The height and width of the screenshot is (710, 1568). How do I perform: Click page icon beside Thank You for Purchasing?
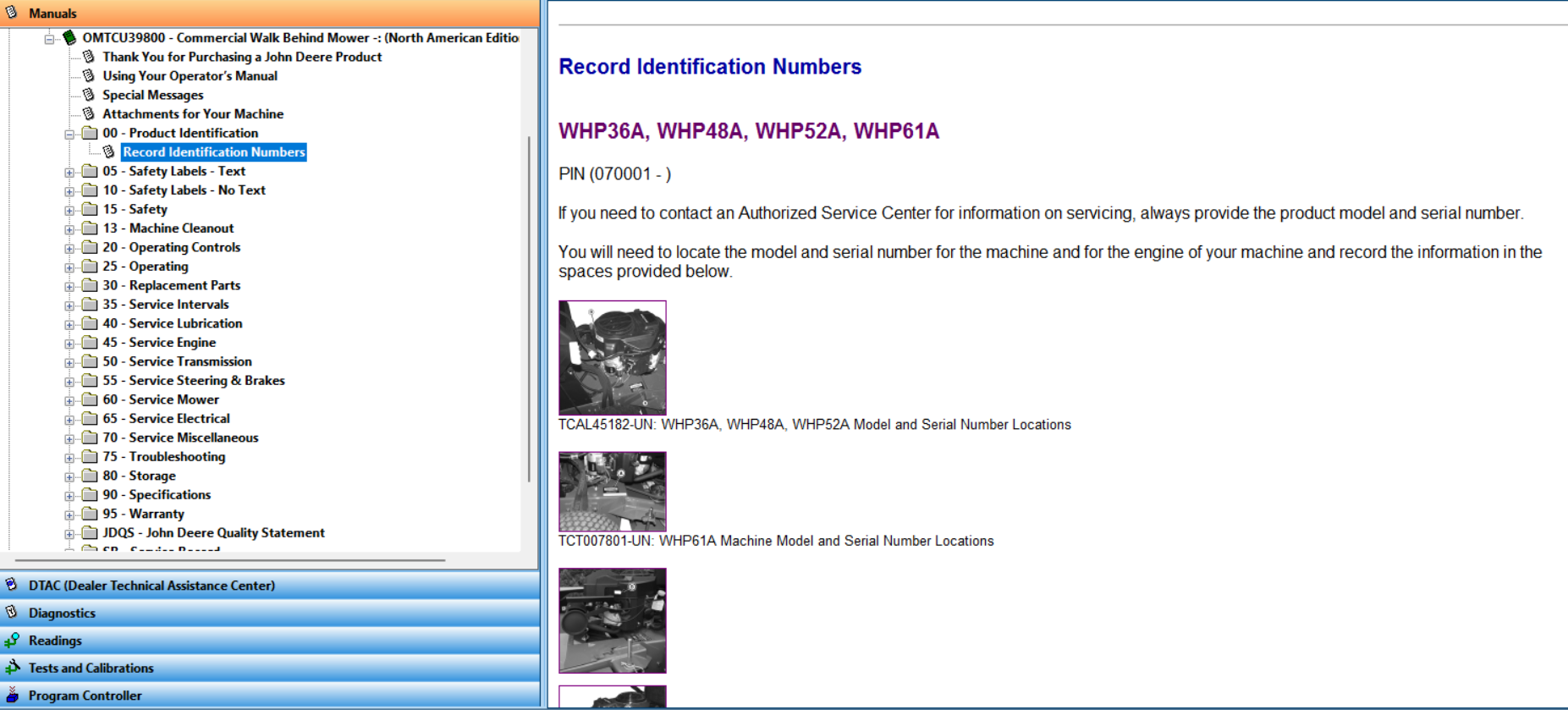pyautogui.click(x=88, y=57)
